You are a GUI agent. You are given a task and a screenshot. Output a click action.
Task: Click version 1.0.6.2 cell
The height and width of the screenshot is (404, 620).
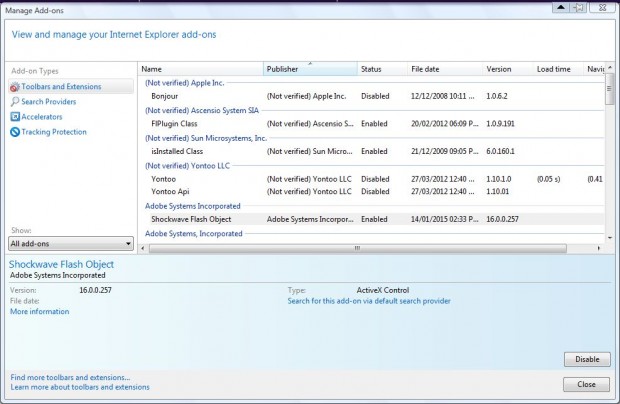click(497, 96)
